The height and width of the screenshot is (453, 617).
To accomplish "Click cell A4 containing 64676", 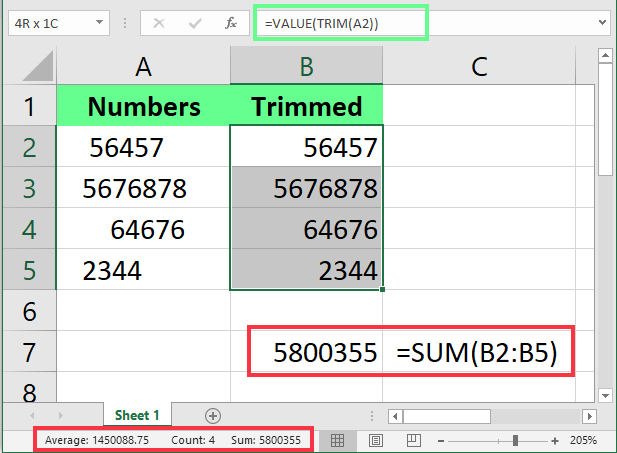I will pos(143,229).
